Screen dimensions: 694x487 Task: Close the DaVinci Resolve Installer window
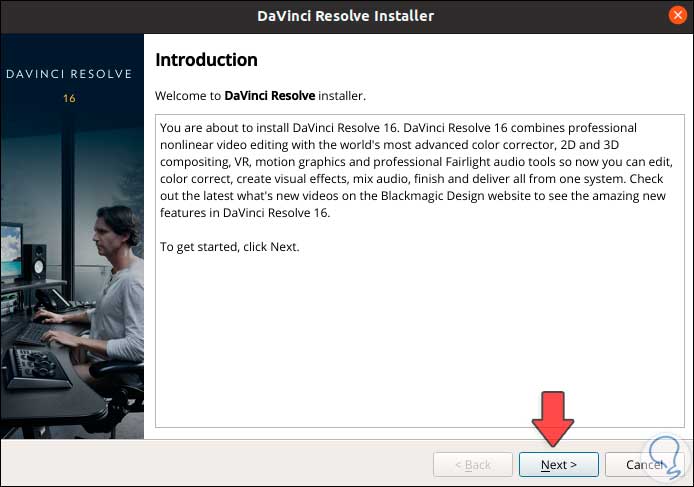(678, 15)
